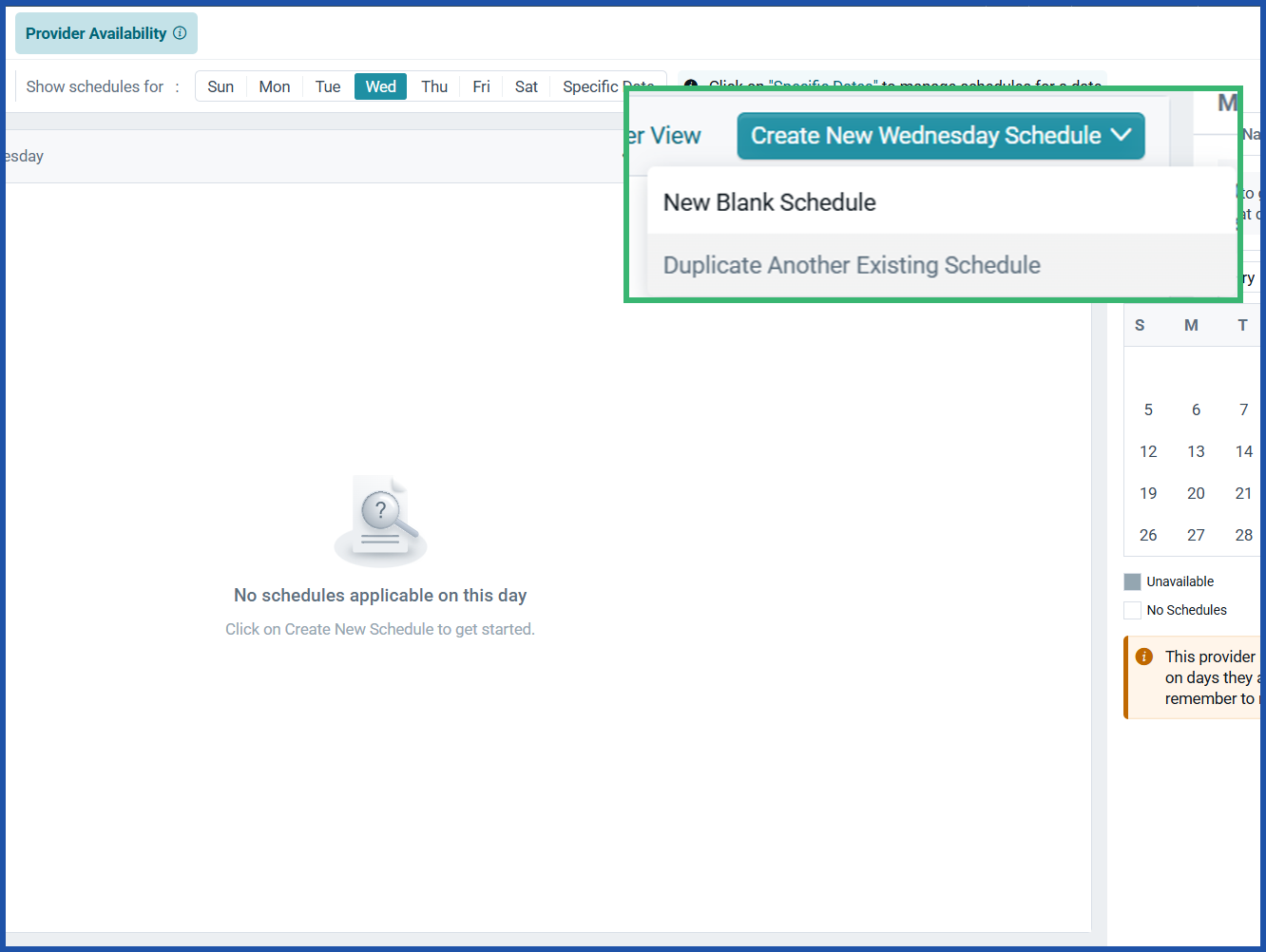Toggle Saturday in the day selector
The width and height of the screenshot is (1266, 952).
click(x=526, y=86)
